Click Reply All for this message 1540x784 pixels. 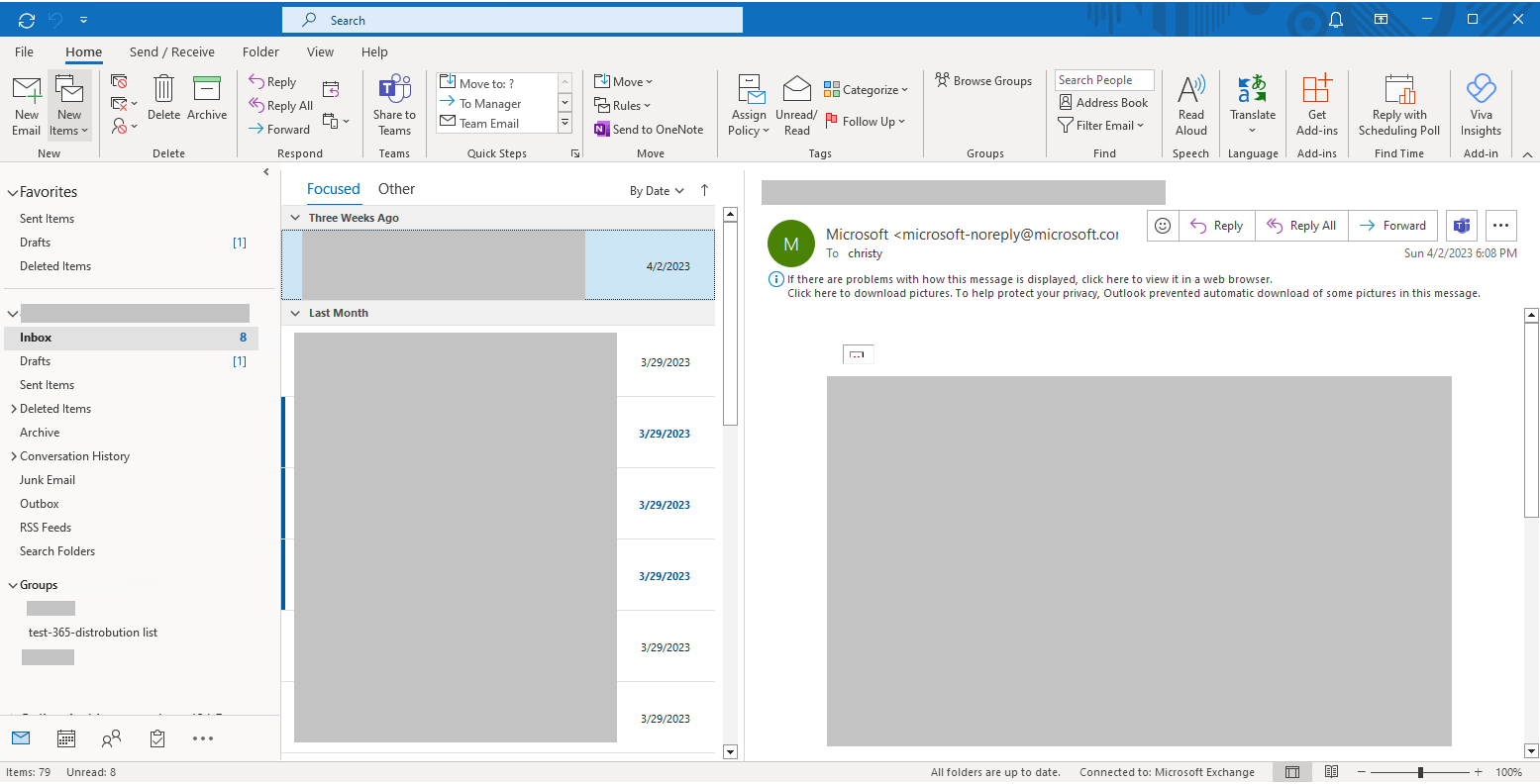pyautogui.click(x=1301, y=225)
